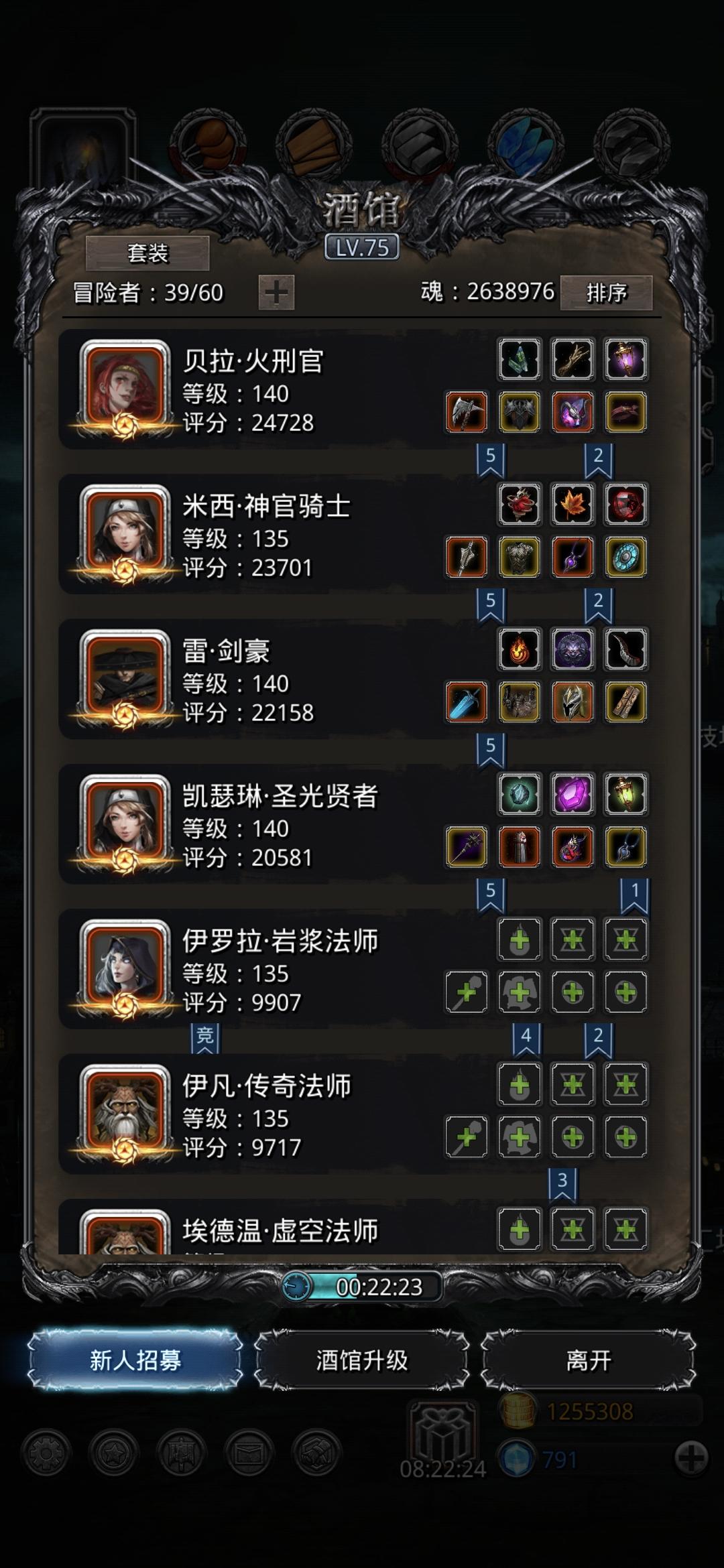This screenshot has width=724, height=1568.
Task: Click the 酒馆升级 upgrade button
Action: (361, 1360)
